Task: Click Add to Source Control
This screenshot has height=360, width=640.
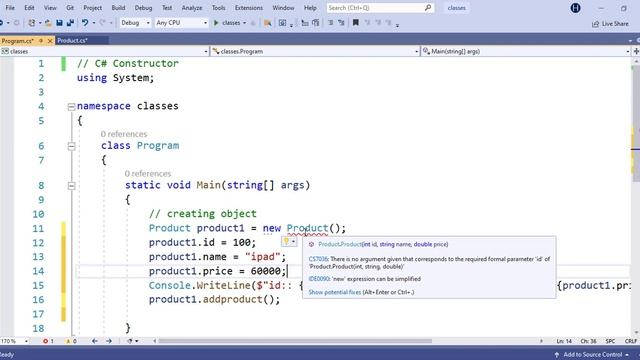Action: coord(593,355)
